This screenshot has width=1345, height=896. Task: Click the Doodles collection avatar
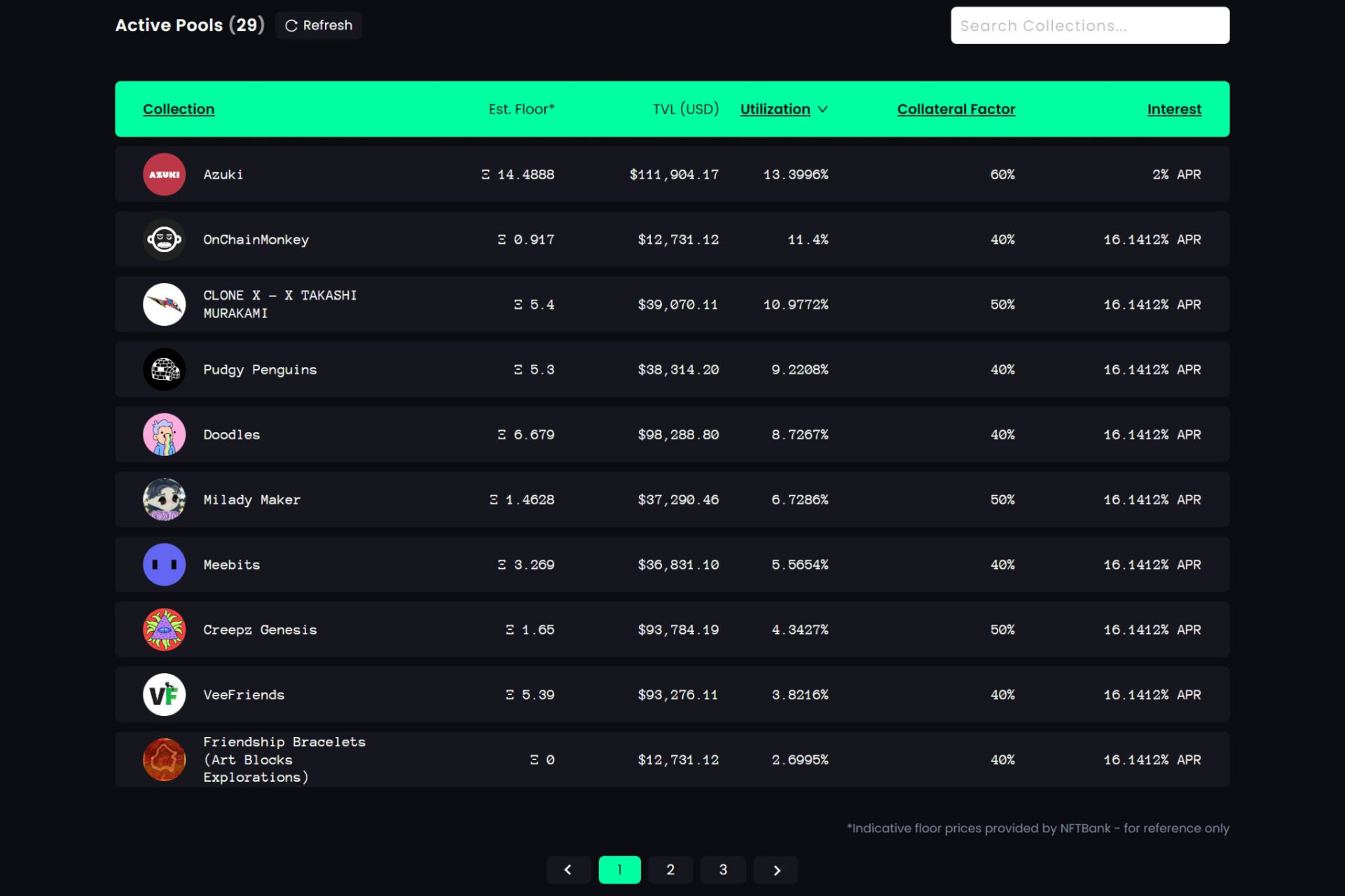coord(164,434)
